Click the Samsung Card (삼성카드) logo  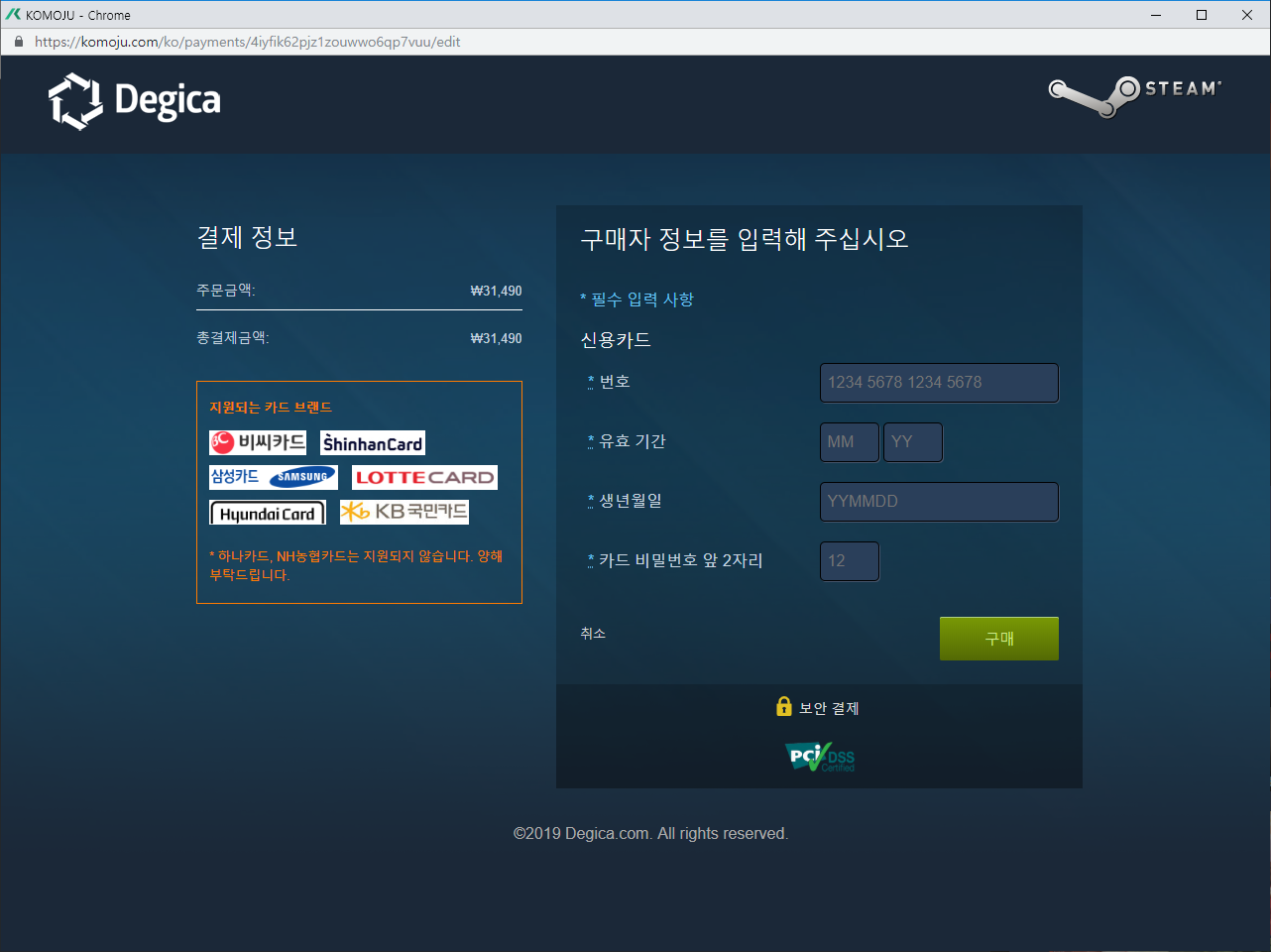[x=274, y=477]
